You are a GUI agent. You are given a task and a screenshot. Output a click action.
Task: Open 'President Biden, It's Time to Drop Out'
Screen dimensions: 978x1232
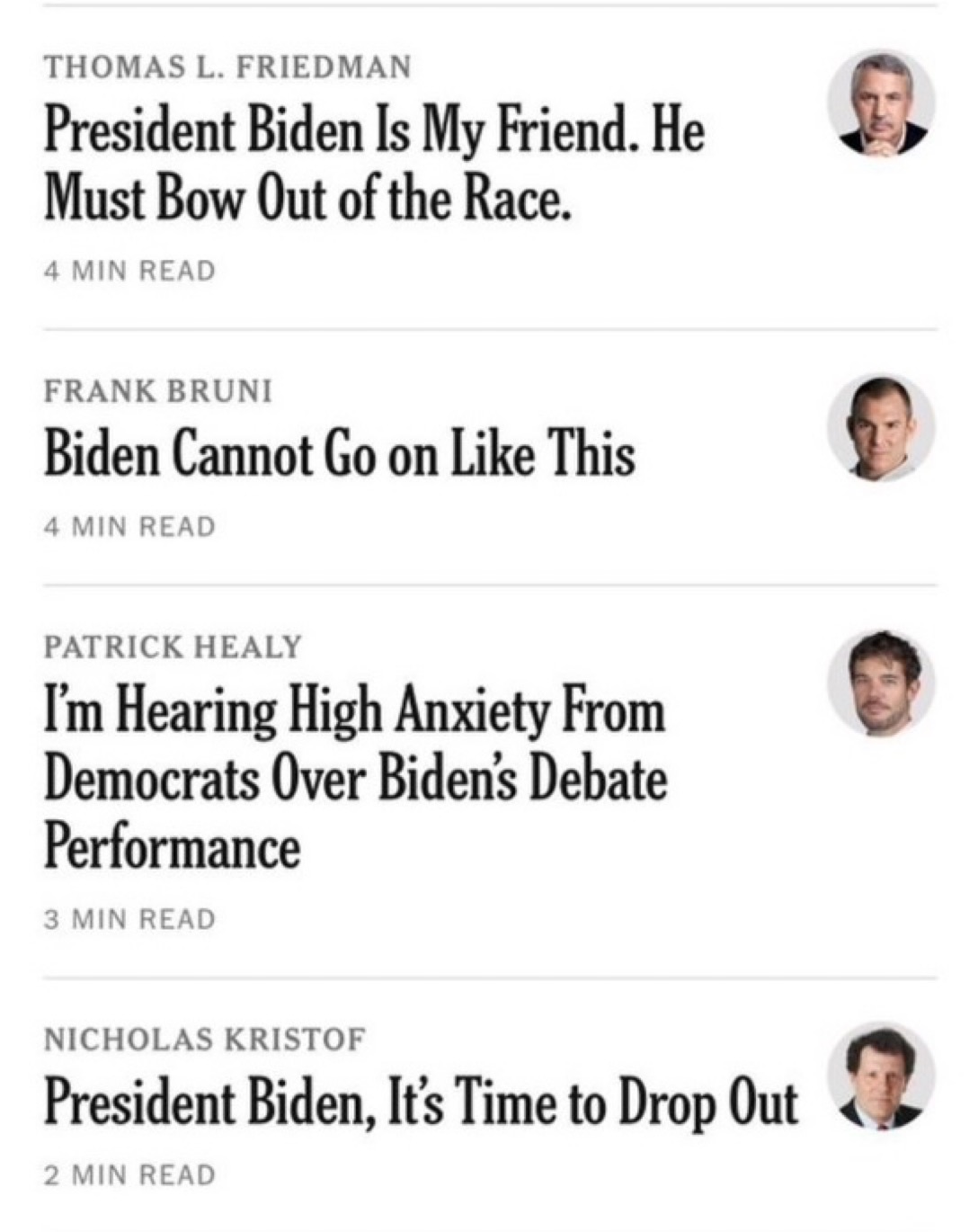click(x=421, y=1103)
